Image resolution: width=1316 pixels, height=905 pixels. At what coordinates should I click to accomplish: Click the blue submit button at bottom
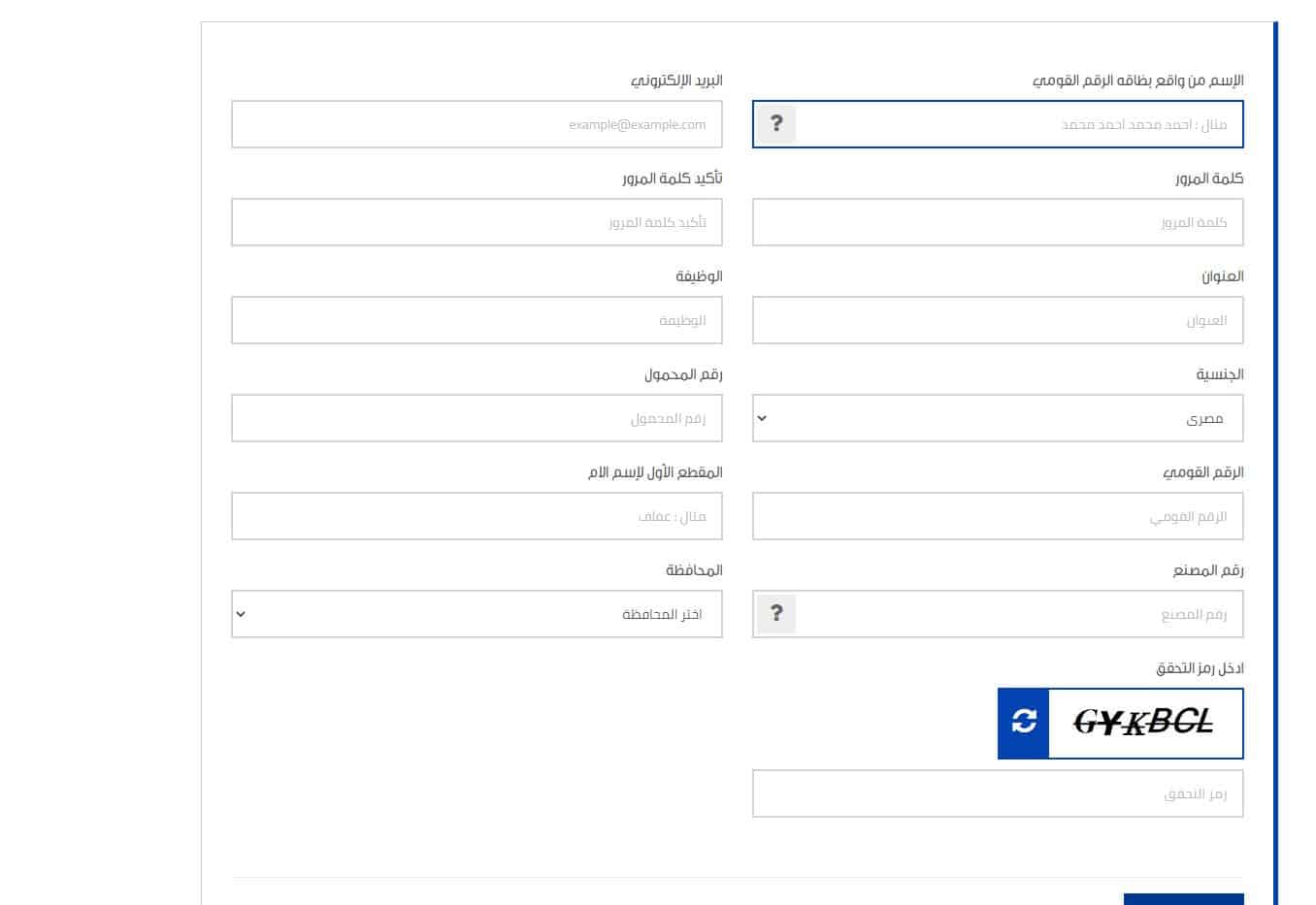click(1183, 899)
